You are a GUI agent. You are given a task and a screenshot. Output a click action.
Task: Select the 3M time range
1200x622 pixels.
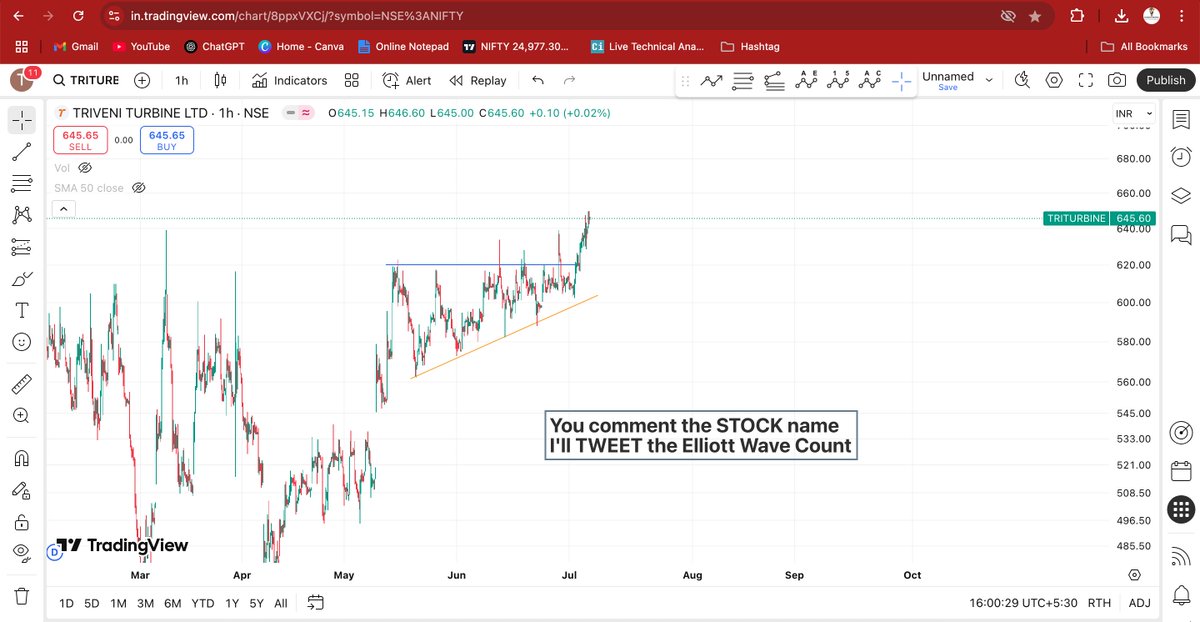coord(145,603)
